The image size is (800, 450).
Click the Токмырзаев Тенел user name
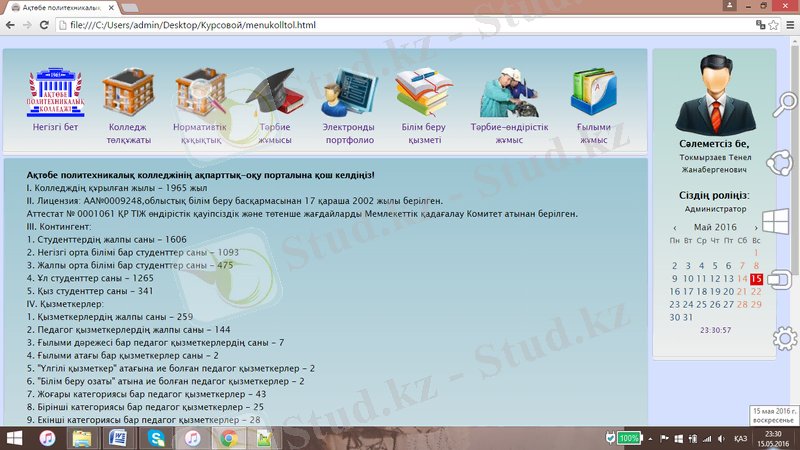715,157
